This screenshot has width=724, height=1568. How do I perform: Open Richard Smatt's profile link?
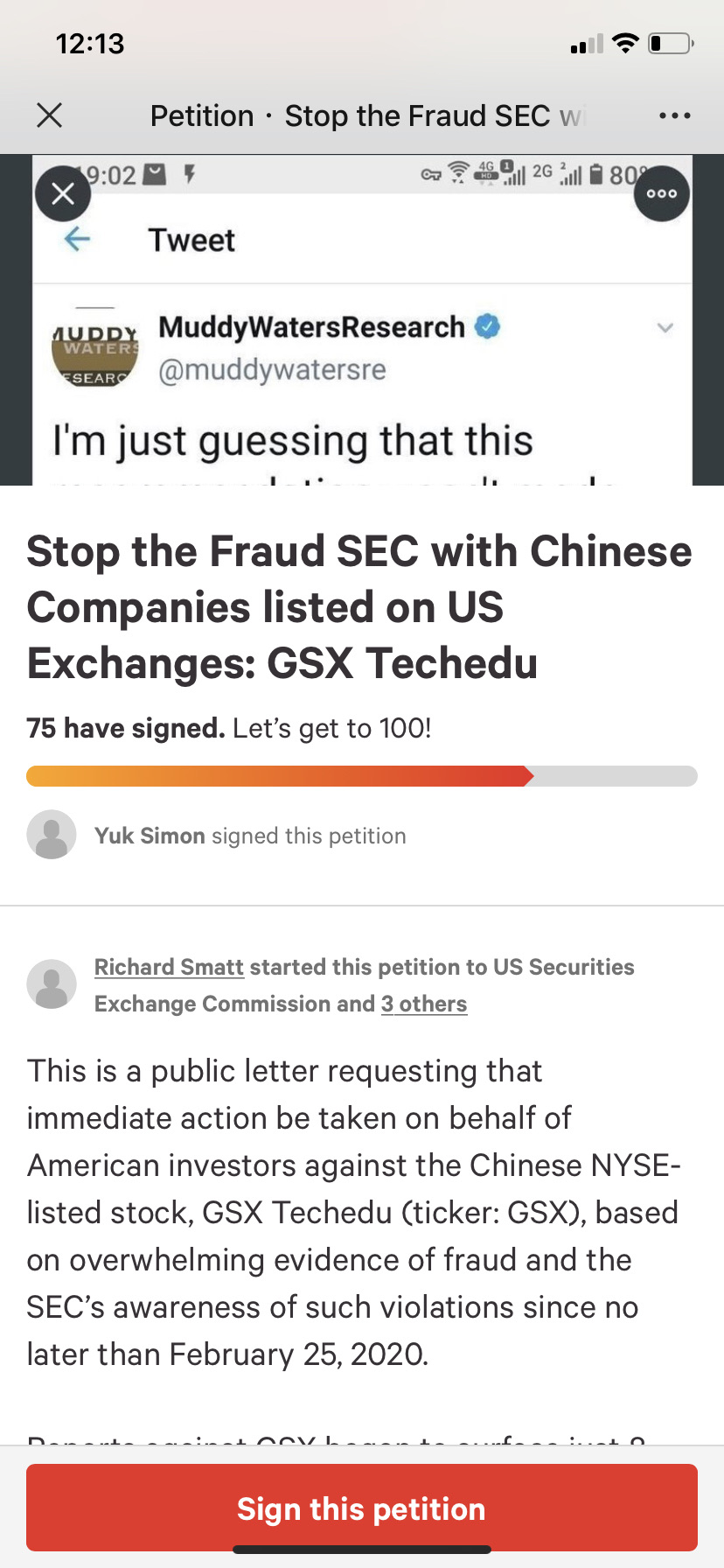coord(169,967)
